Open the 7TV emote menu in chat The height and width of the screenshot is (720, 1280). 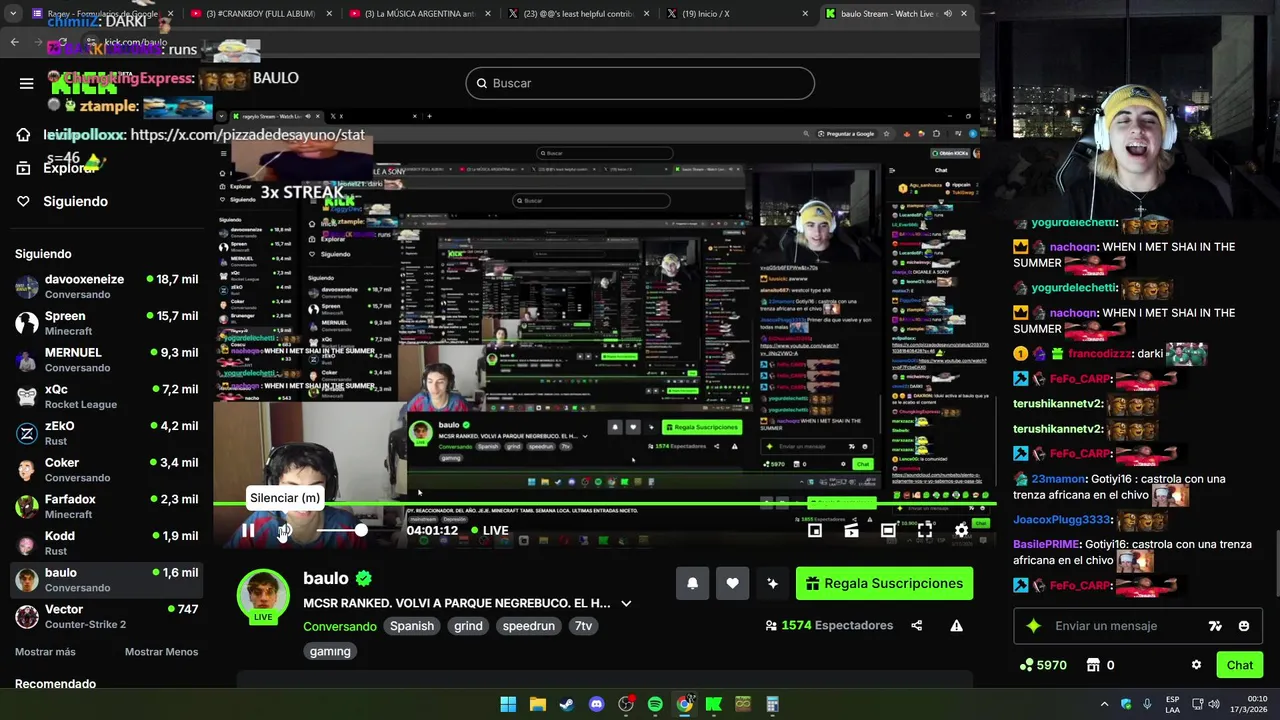pyautogui.click(x=1215, y=626)
